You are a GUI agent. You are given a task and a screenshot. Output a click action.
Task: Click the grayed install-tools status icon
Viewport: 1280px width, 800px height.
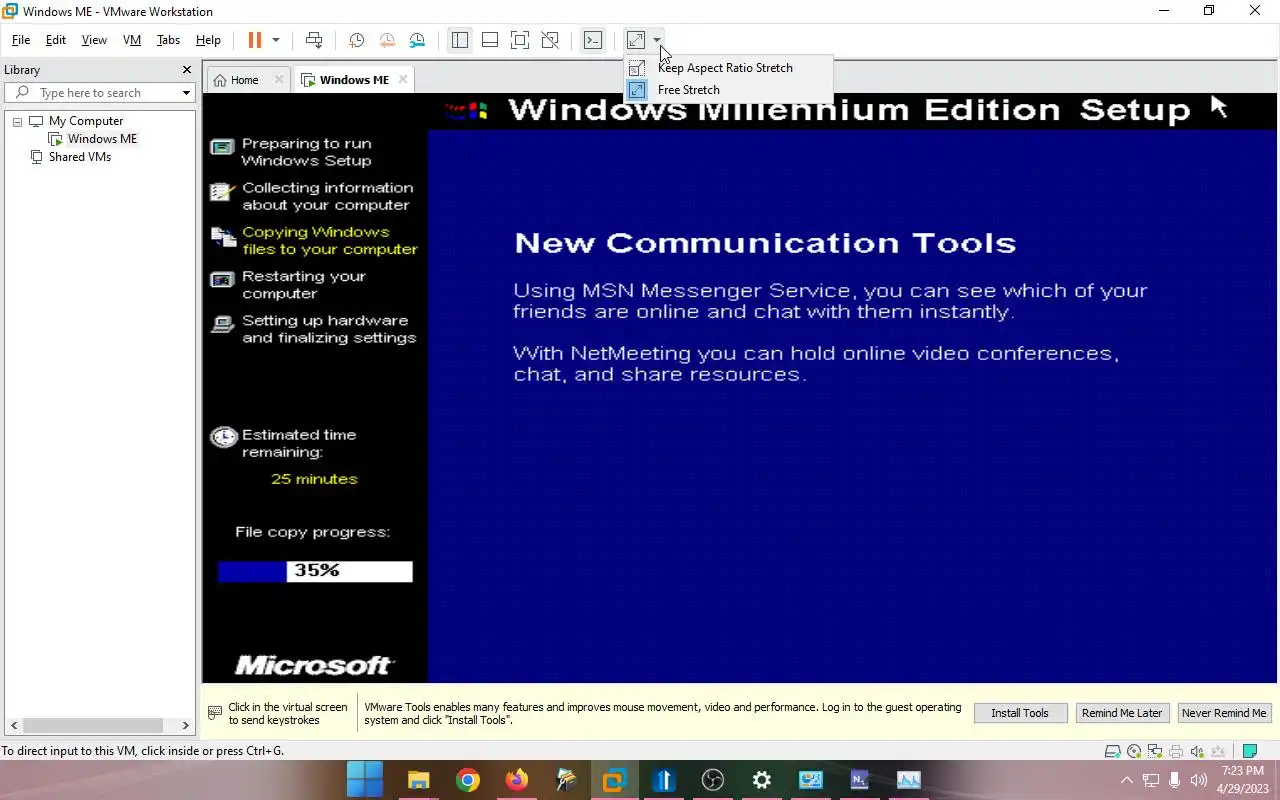tap(1218, 752)
